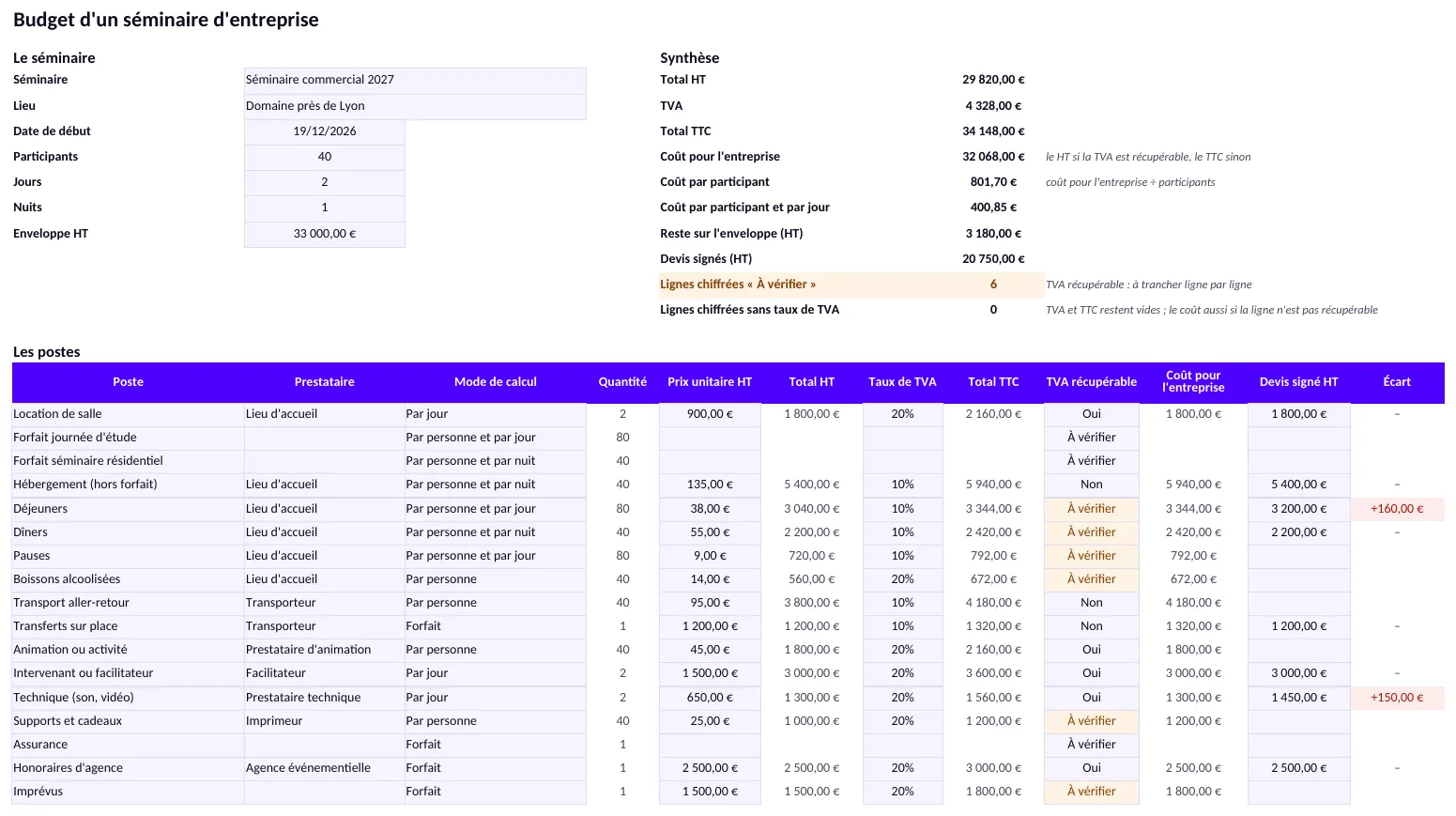Screen dimensions: 1456x816
Task: Select empty unit price cell for Assurance
Action: click(710, 745)
